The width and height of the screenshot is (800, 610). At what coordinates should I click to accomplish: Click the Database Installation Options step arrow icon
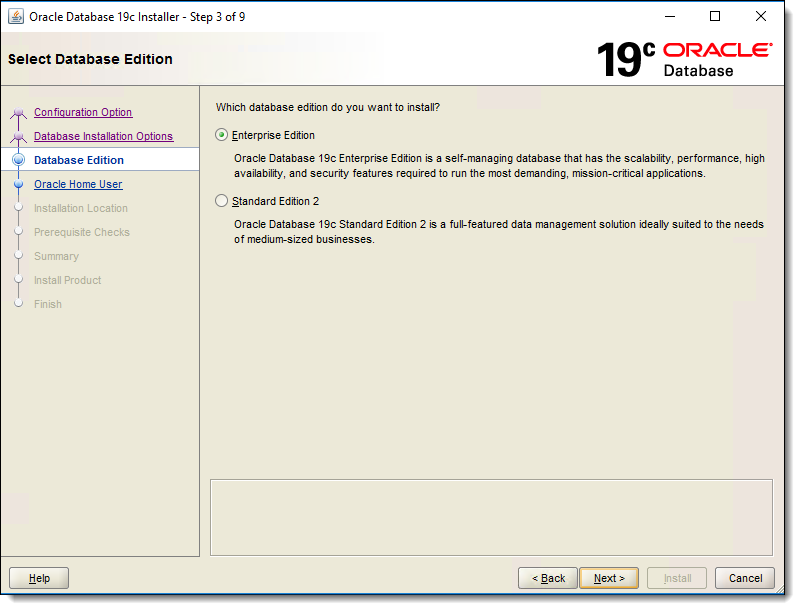20,136
